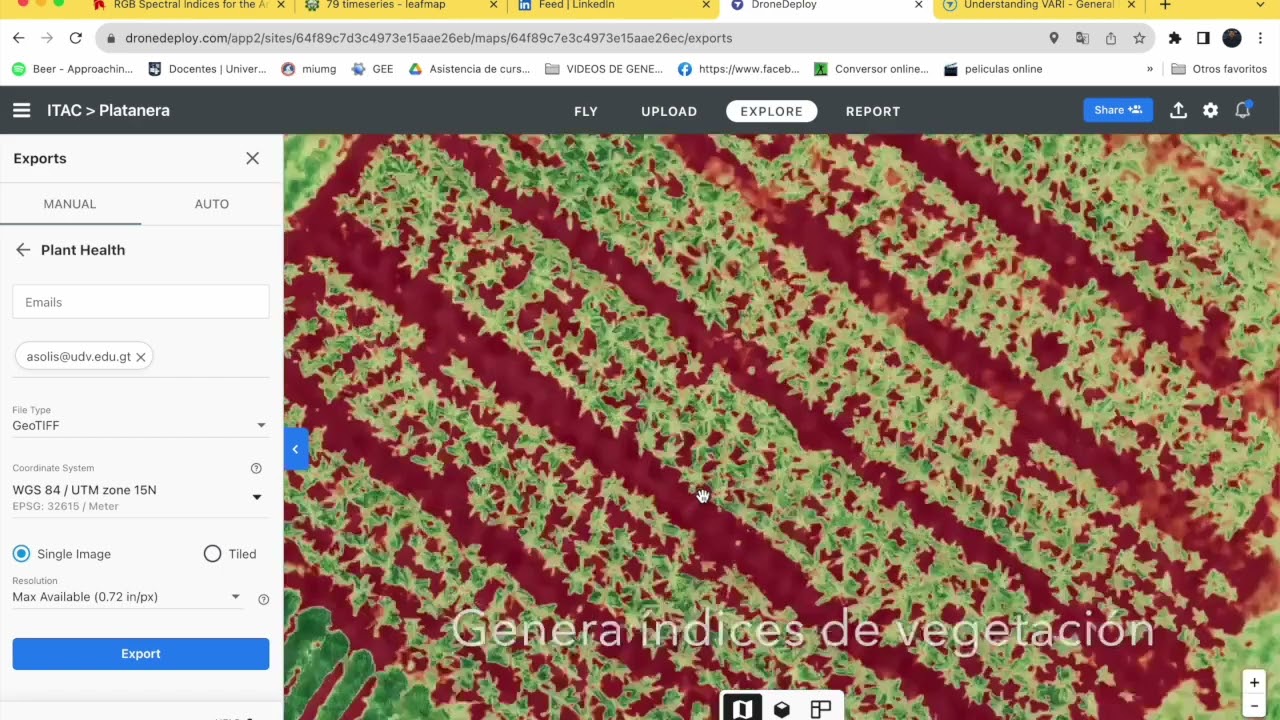The height and width of the screenshot is (720, 1280).
Task: Select the EXPLORE section
Action: point(771,111)
